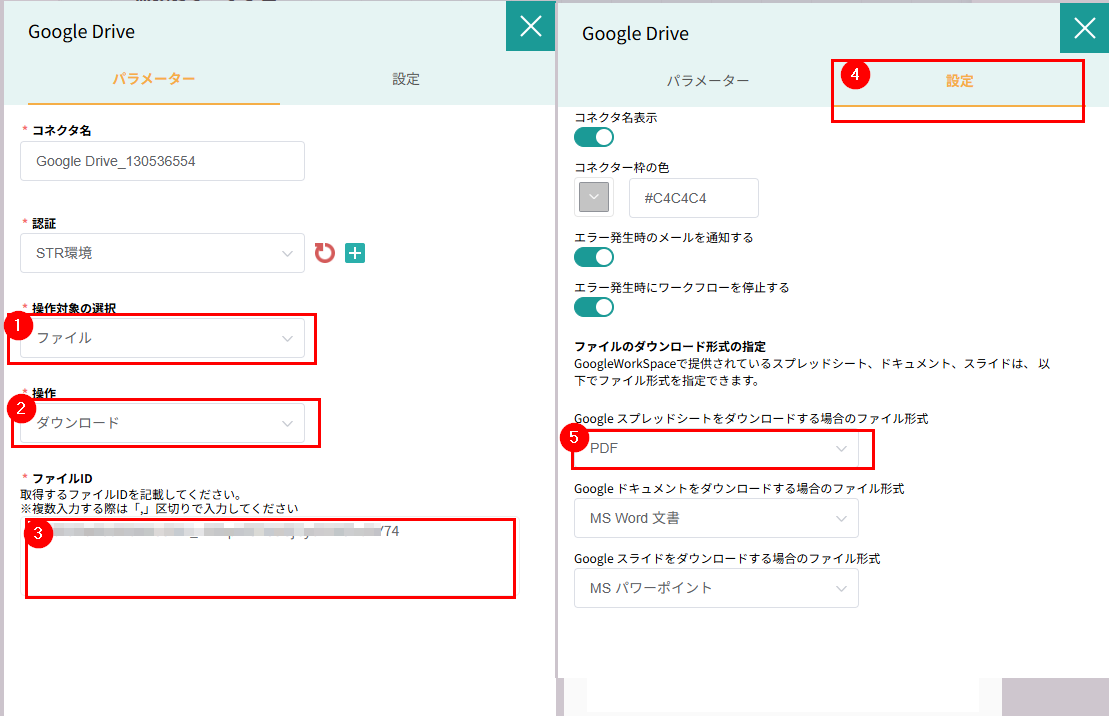
Task: Select パラメーター tab in left panel
Action: coord(153,79)
